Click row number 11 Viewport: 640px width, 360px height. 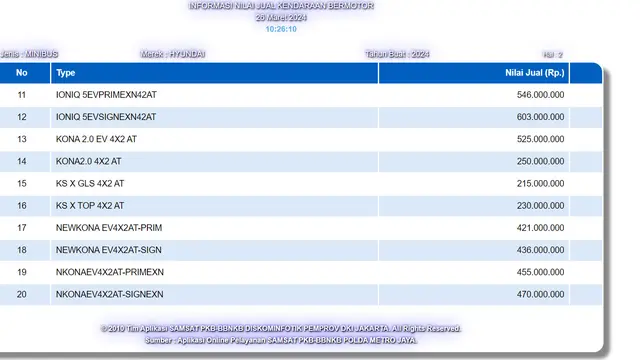[22, 95]
